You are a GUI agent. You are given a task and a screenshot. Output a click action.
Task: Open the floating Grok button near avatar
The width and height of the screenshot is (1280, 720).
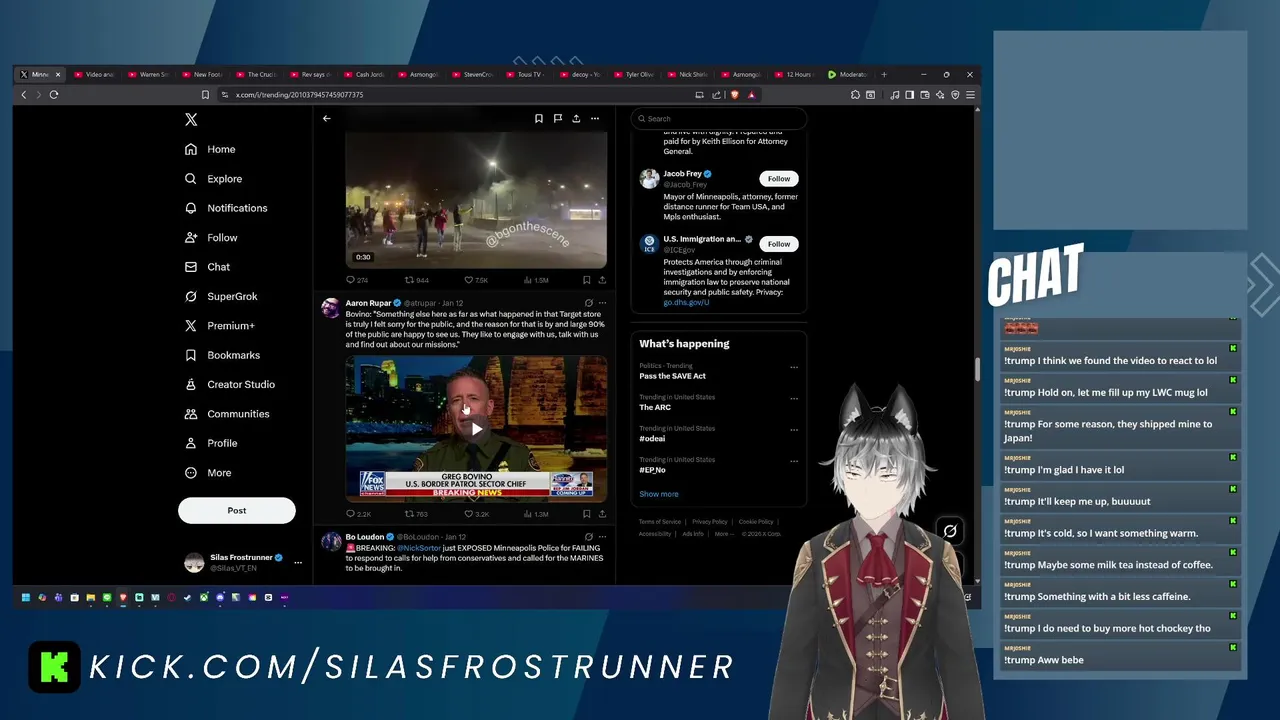950,531
